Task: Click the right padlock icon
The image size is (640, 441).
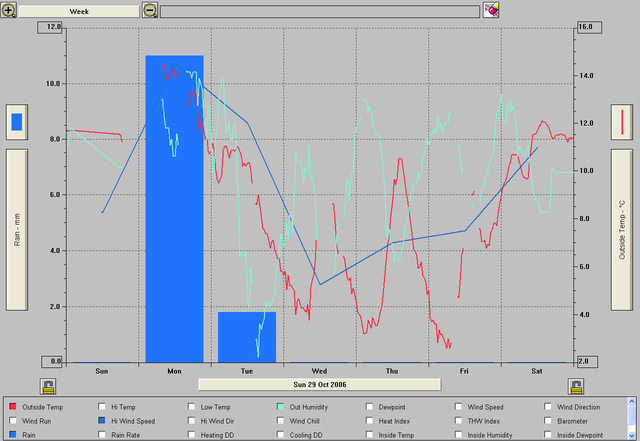Action: click(576, 386)
